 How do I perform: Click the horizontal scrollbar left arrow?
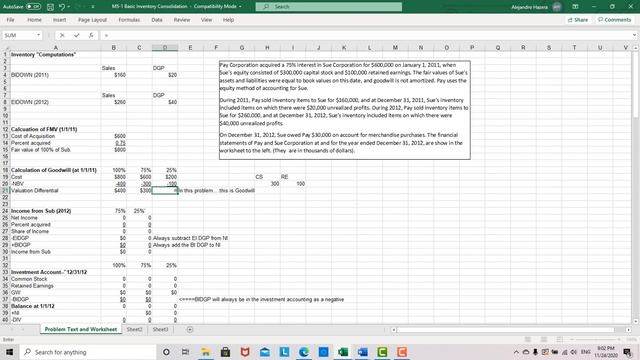393,329
